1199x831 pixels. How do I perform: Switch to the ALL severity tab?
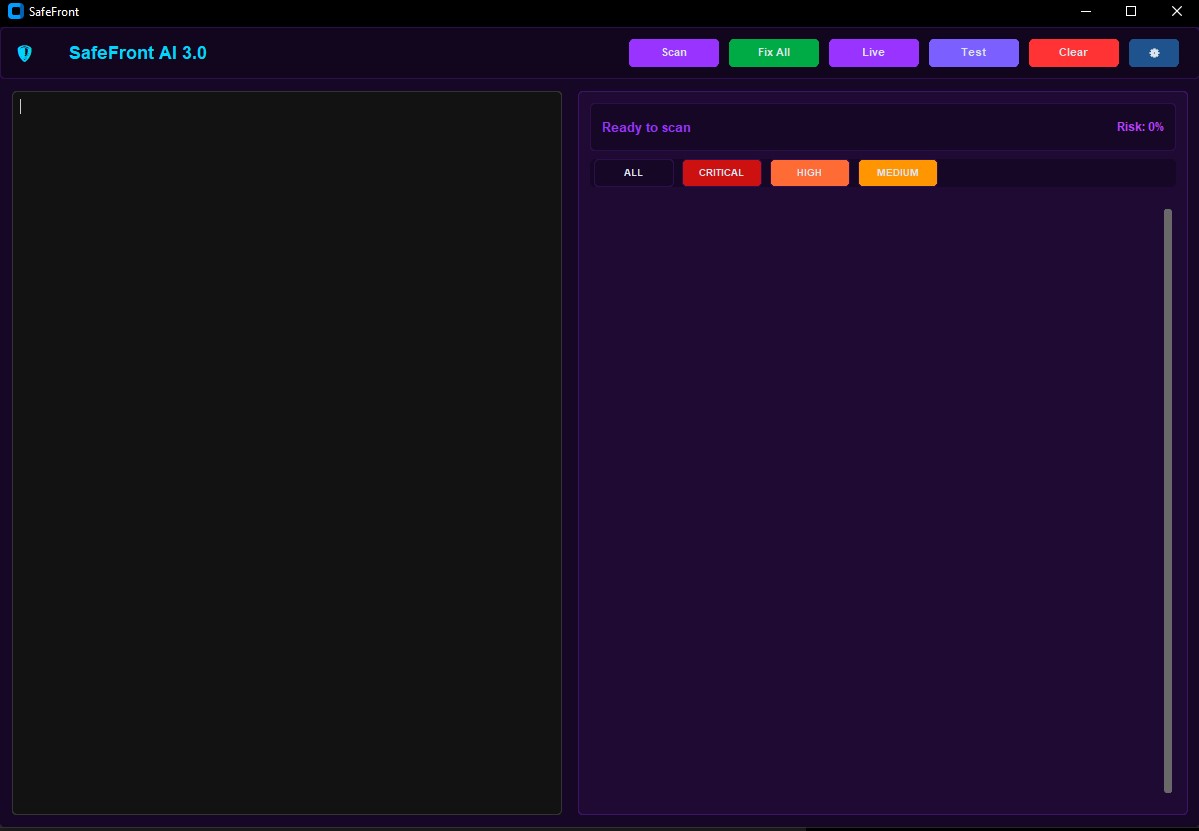click(x=632, y=172)
